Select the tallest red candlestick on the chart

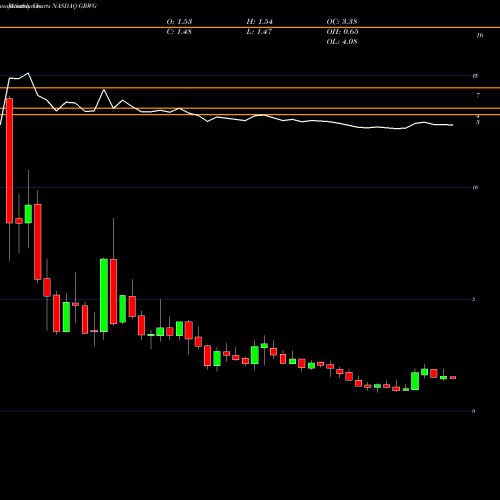coord(9,161)
